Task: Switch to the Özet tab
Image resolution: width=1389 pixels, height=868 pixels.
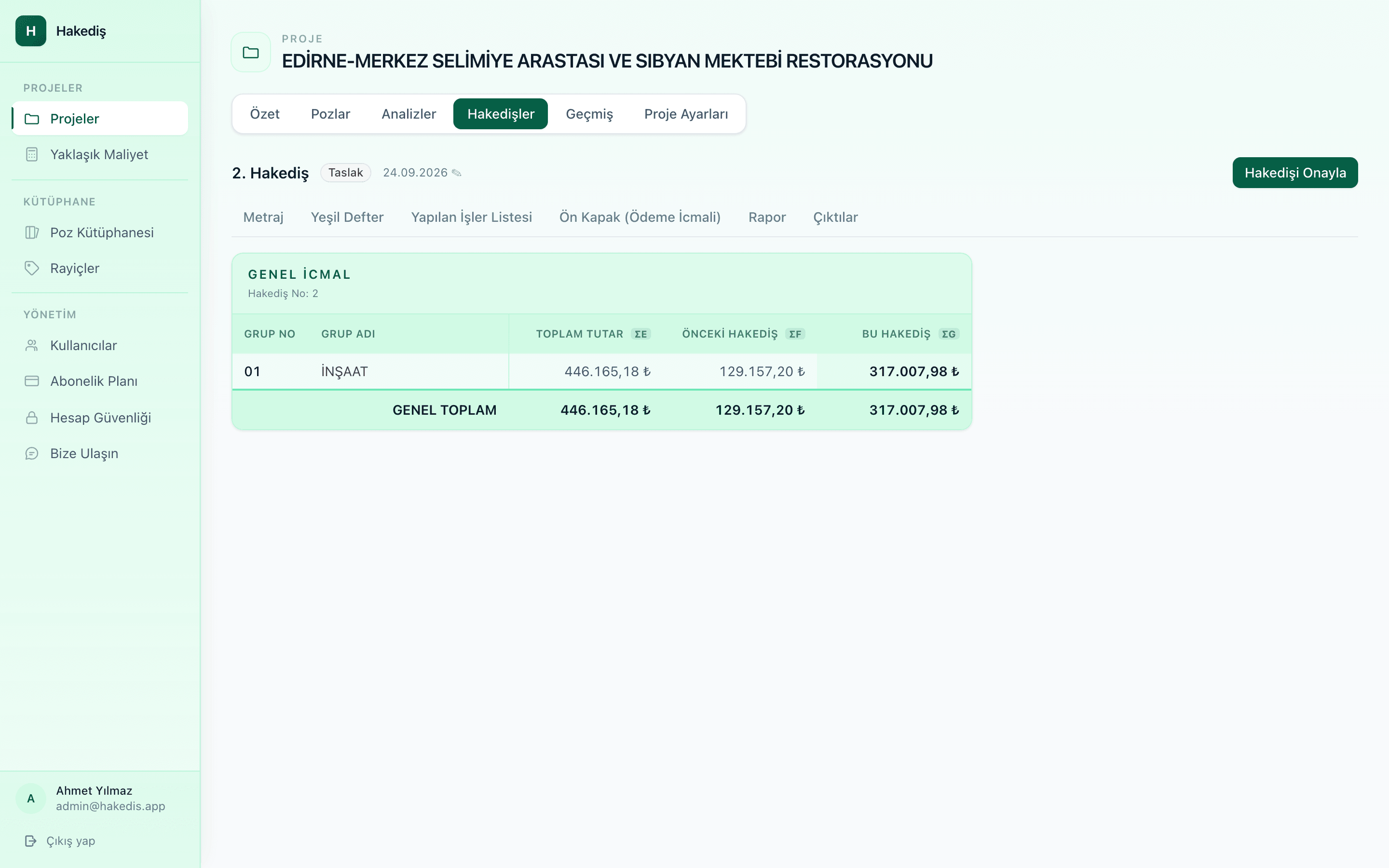Action: (x=265, y=114)
